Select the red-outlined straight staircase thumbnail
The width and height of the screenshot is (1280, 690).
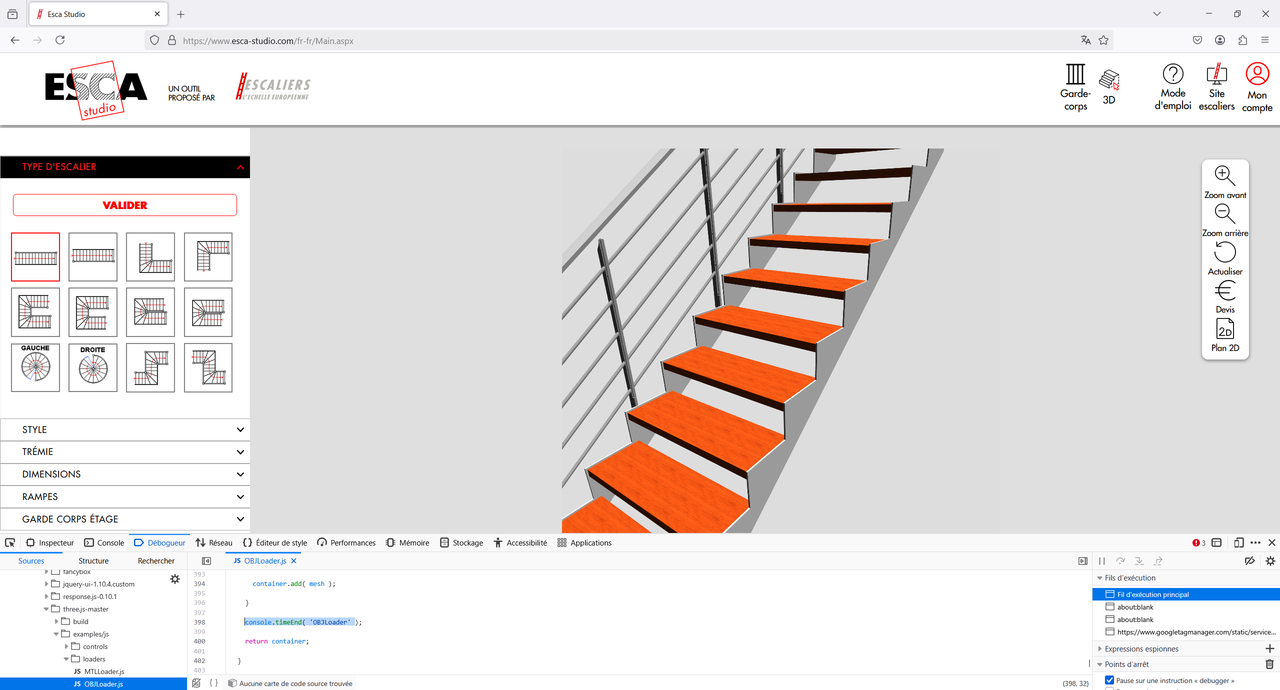[x=35, y=257]
